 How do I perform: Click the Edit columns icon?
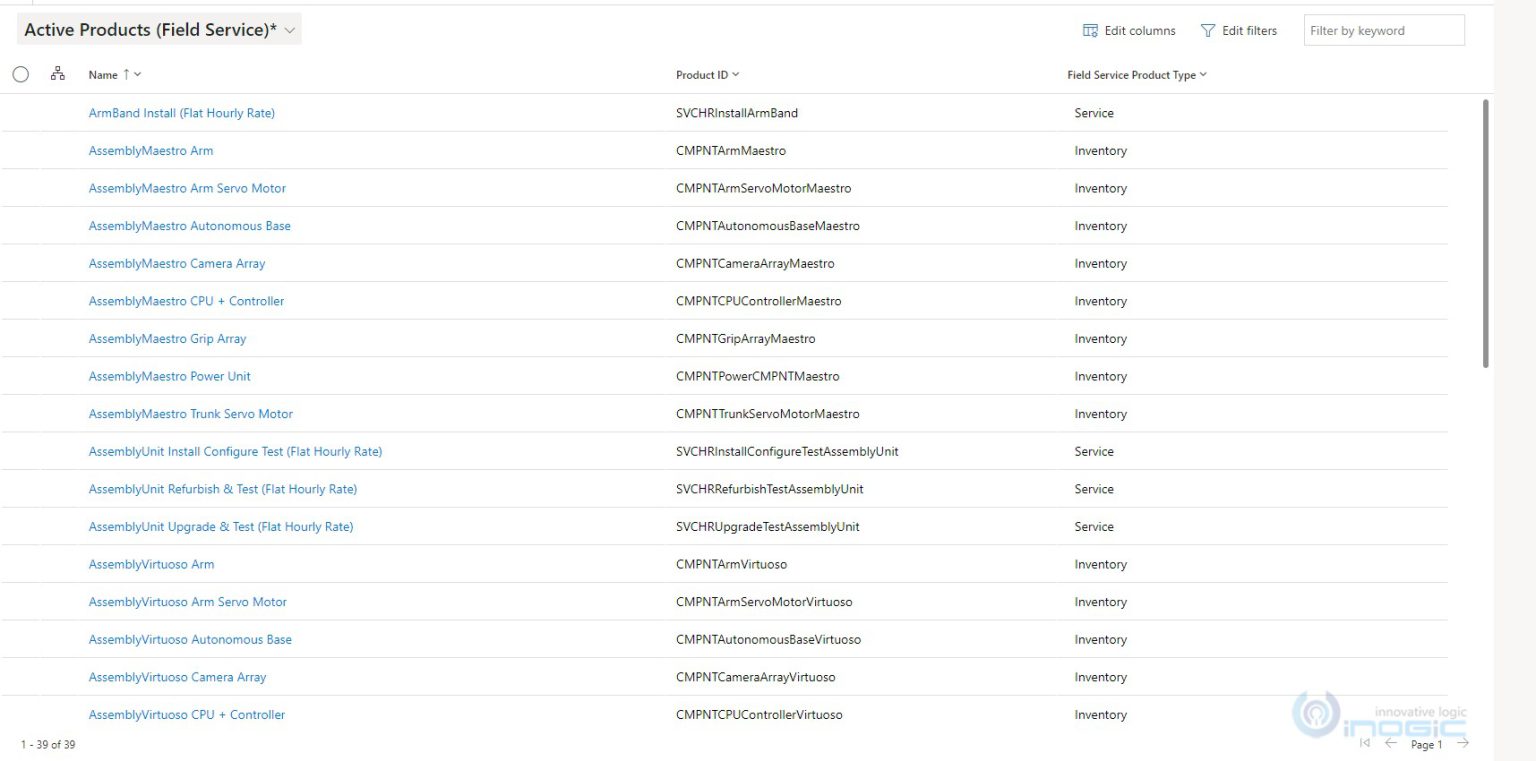[1090, 31]
